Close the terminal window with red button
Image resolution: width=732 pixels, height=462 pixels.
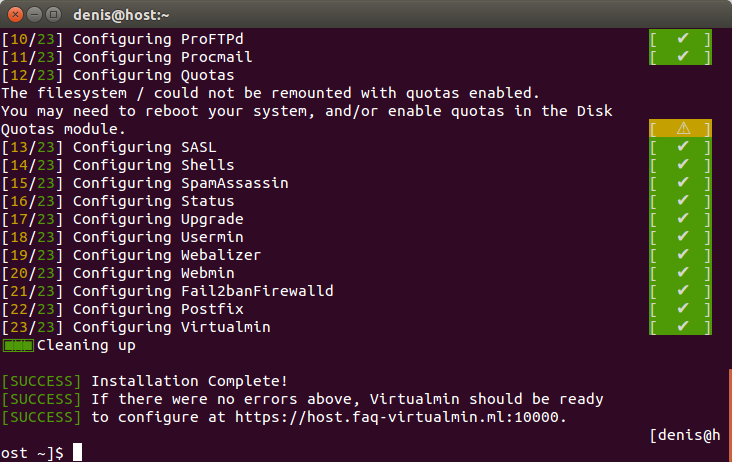click(15, 15)
